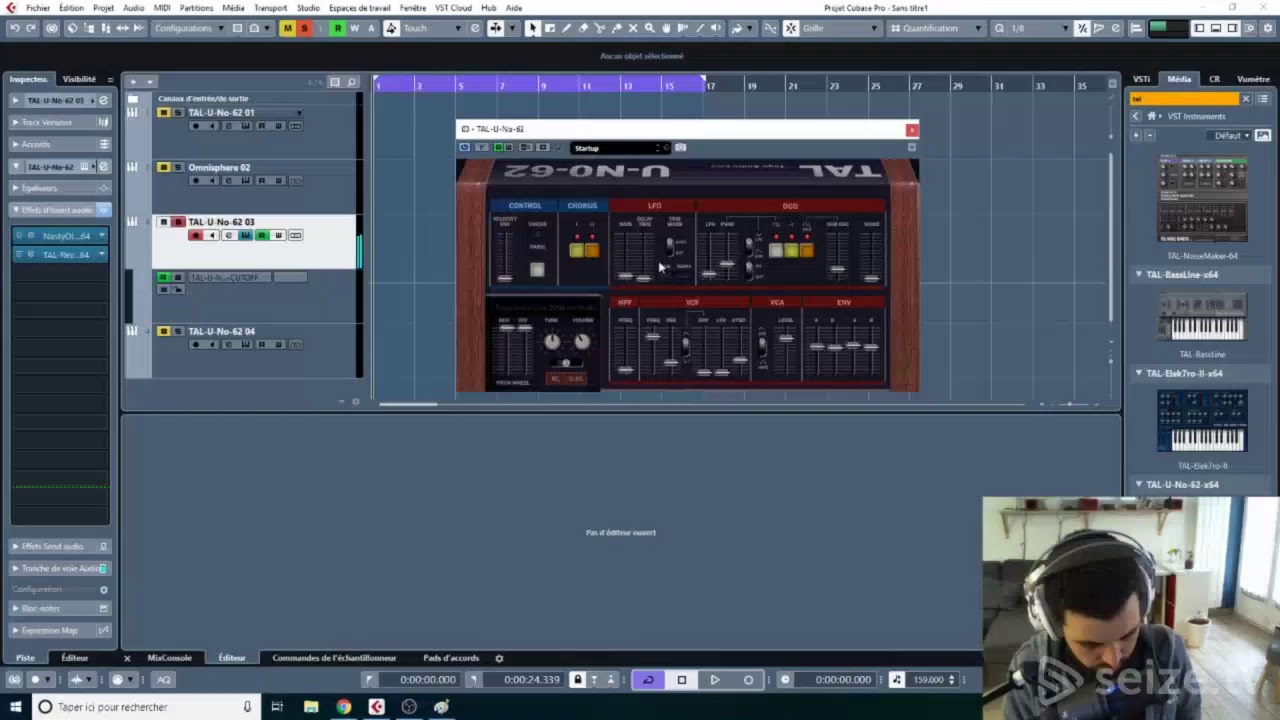
Task: Select the Play speaker tool
Action: tap(716, 28)
